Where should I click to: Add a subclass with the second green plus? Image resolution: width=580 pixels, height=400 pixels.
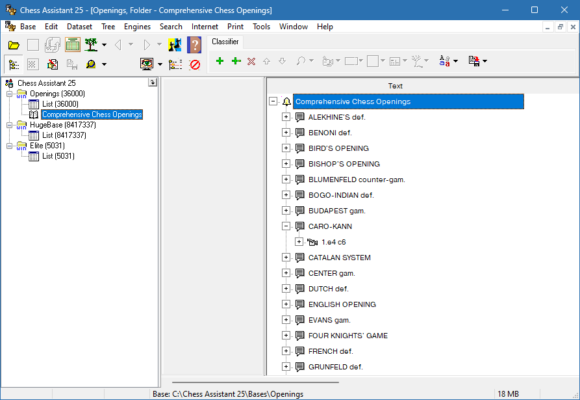coord(236,61)
